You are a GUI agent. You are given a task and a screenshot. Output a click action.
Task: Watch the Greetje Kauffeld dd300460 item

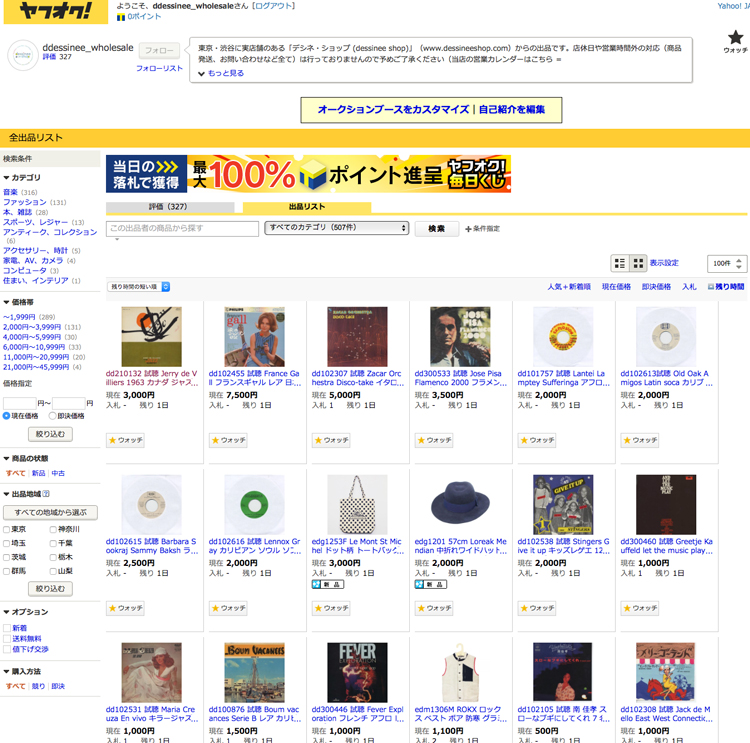(640, 608)
